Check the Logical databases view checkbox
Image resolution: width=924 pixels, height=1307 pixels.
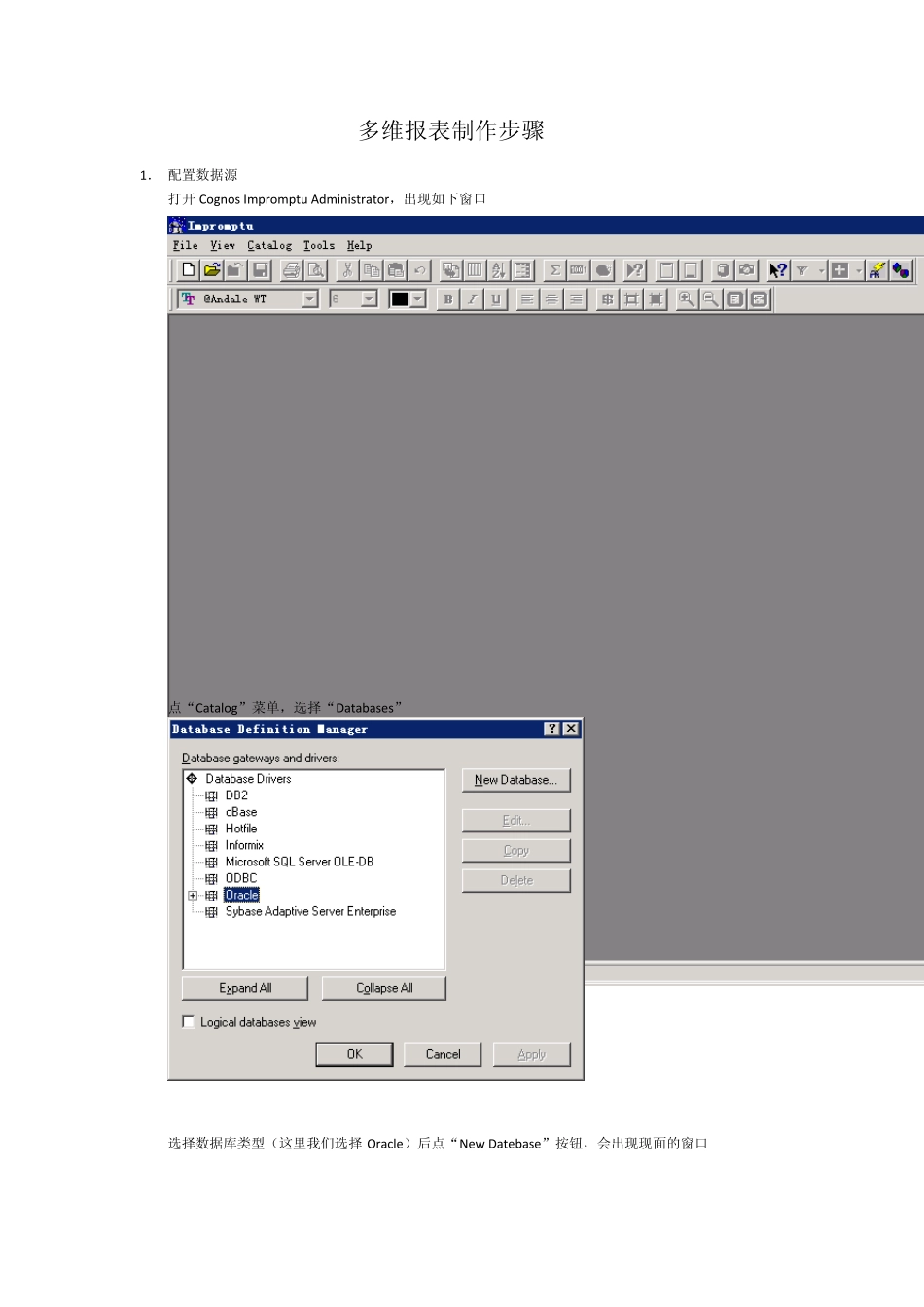coord(189,1022)
